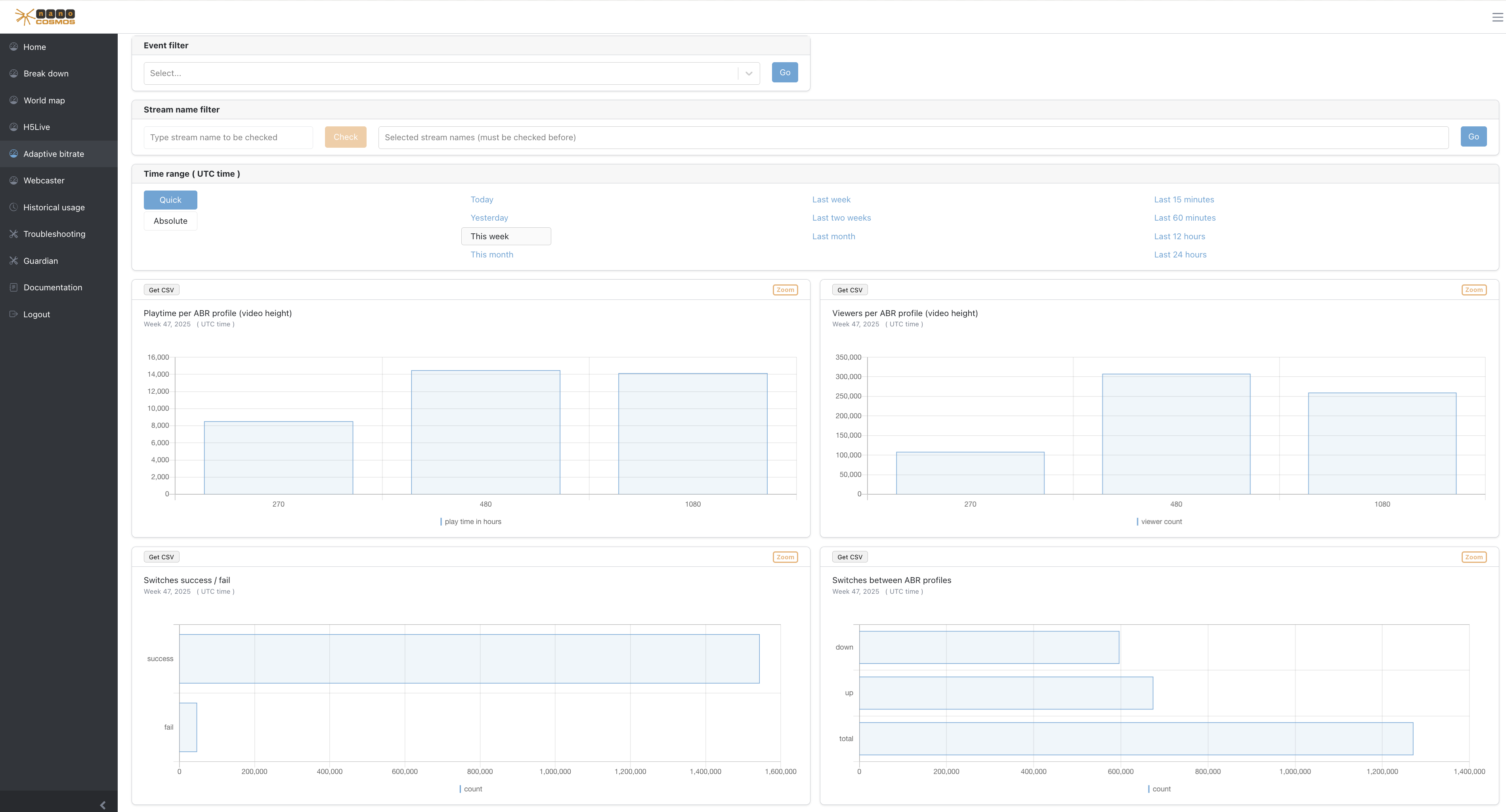Select the Troubleshooting wrench icon

click(13, 234)
